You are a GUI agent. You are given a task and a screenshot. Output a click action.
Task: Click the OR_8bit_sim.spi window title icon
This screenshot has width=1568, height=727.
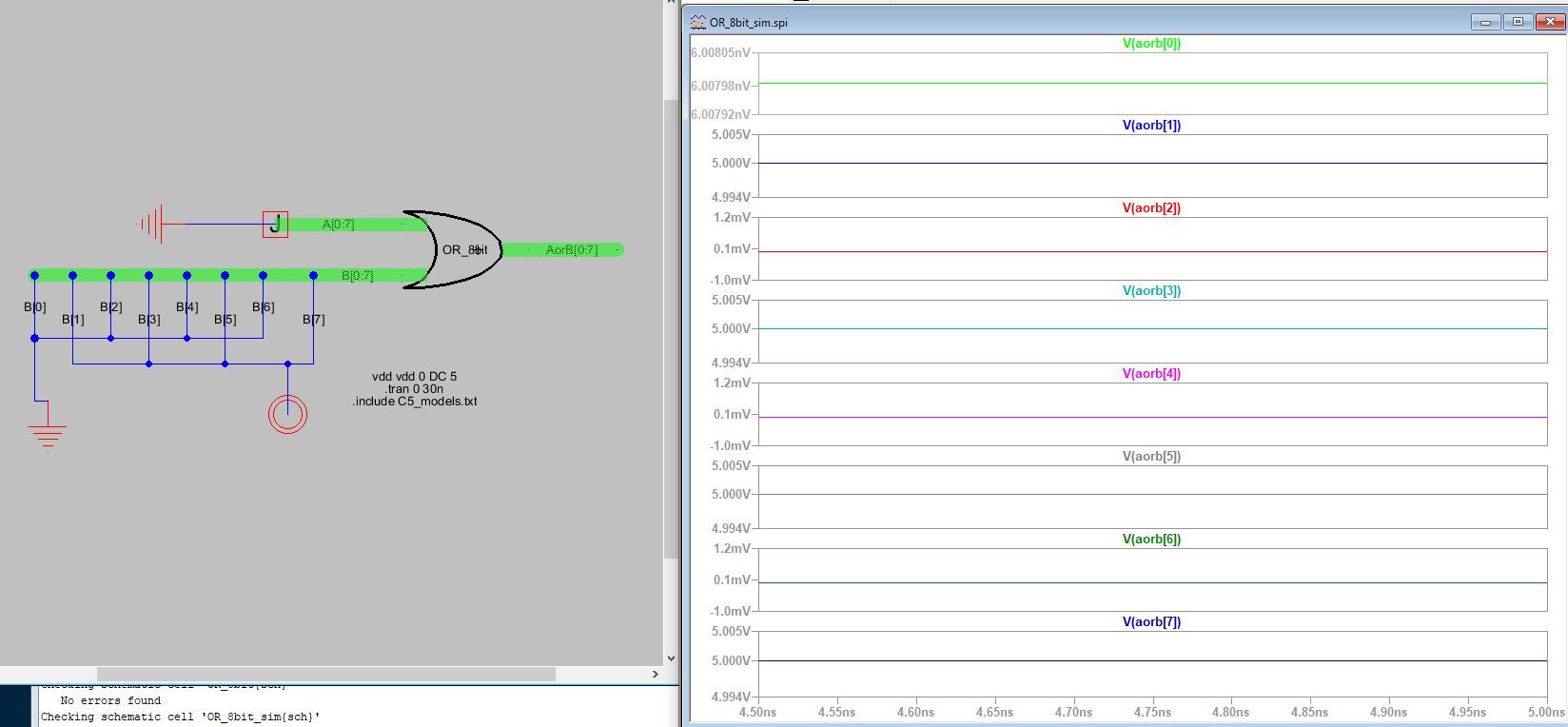click(698, 22)
